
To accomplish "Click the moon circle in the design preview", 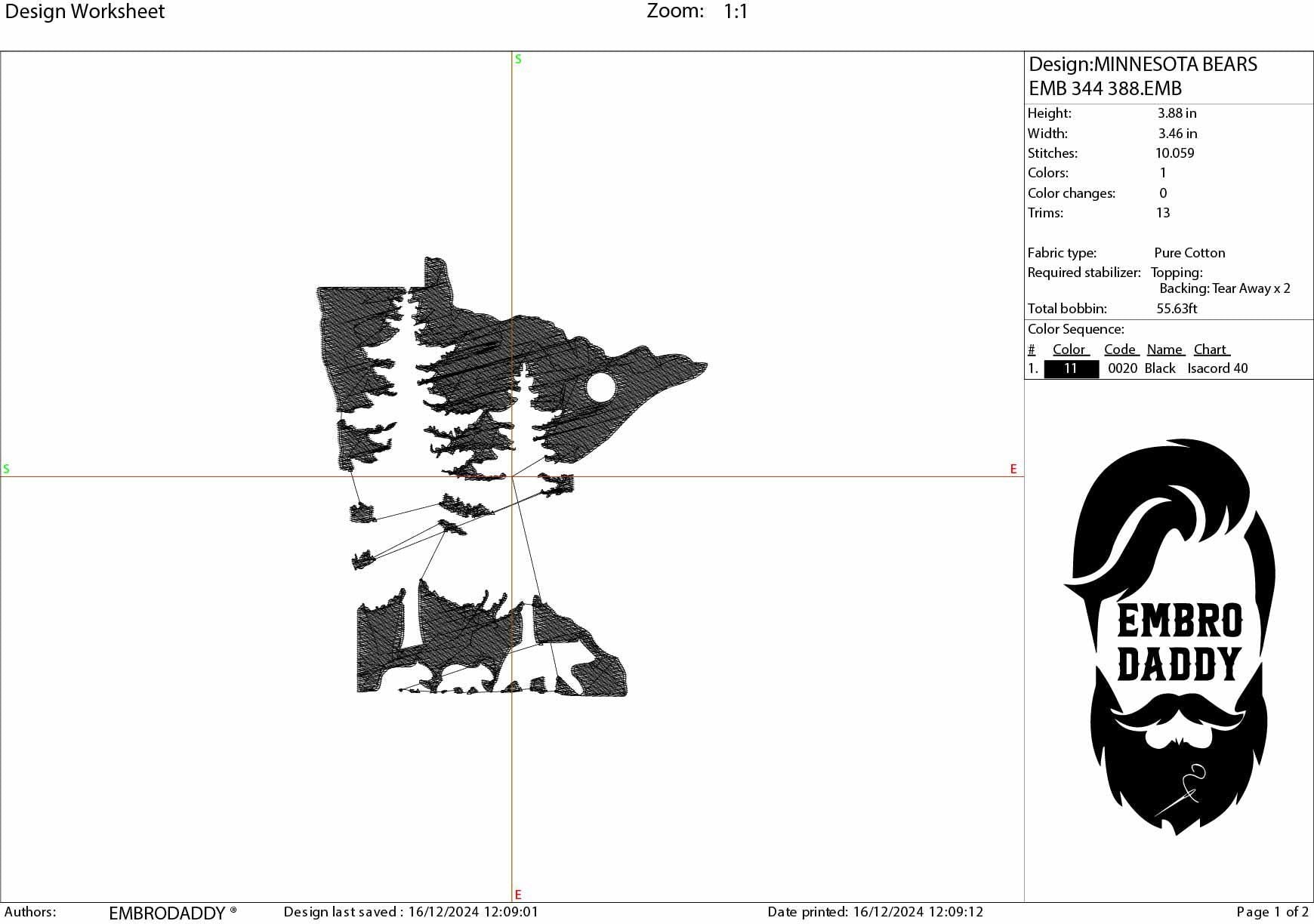I will [x=600, y=387].
